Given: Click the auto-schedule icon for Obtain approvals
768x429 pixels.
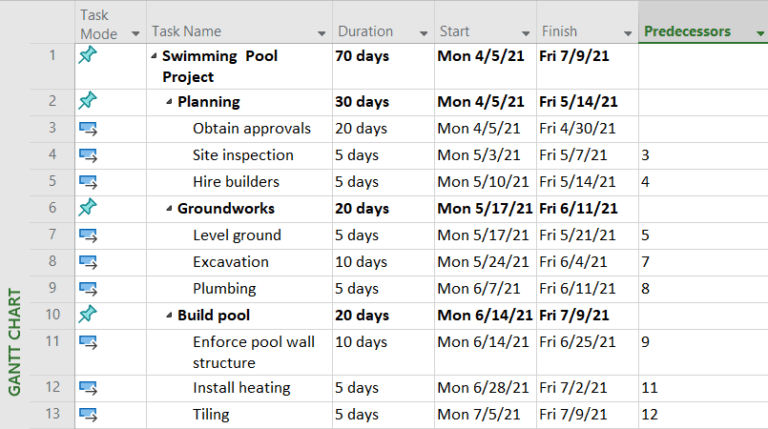Looking at the screenshot, I should point(88,128).
